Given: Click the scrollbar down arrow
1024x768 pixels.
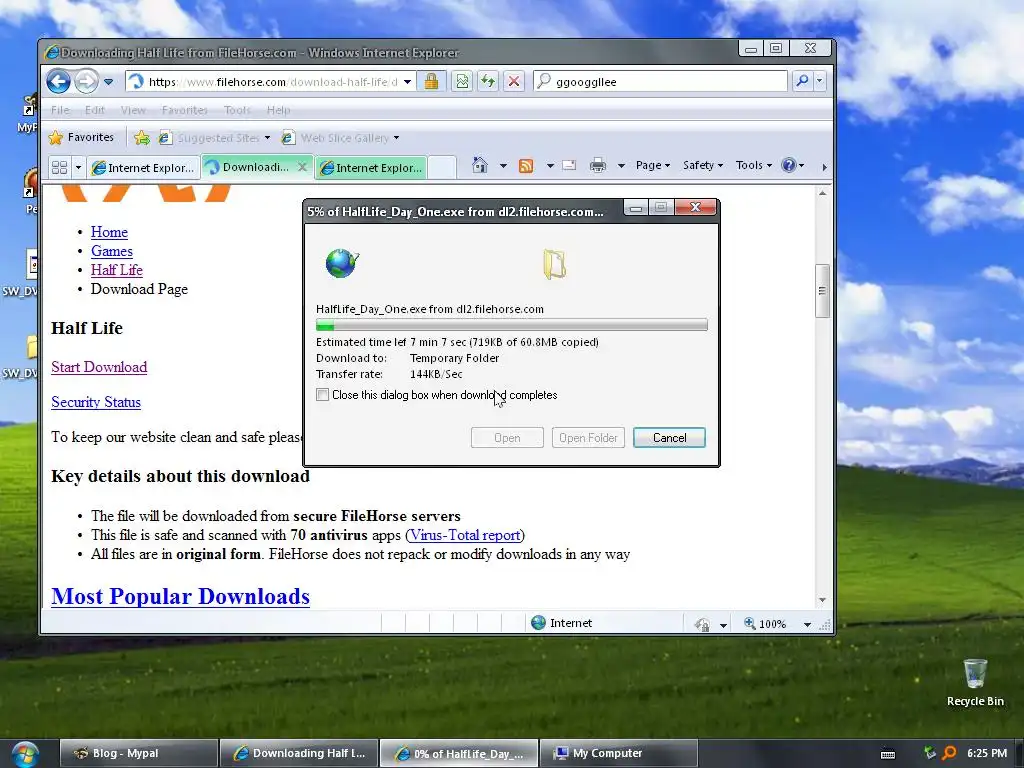Looking at the screenshot, I should pos(822,600).
